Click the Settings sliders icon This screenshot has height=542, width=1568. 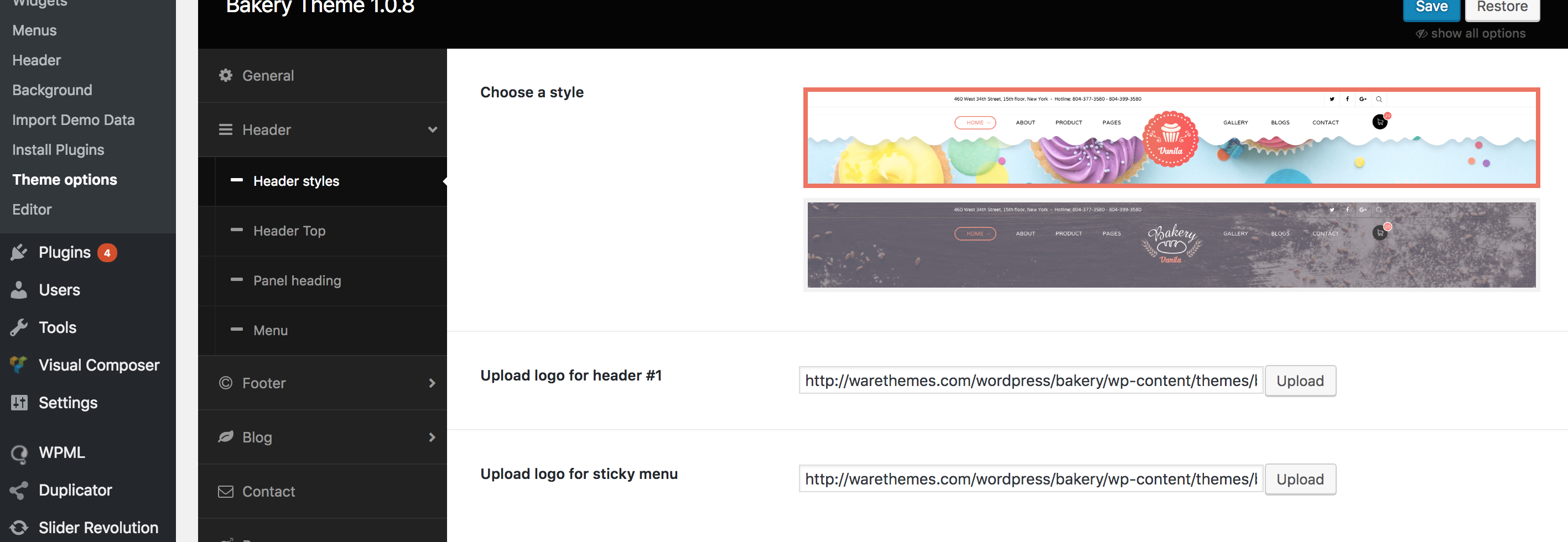click(x=19, y=403)
